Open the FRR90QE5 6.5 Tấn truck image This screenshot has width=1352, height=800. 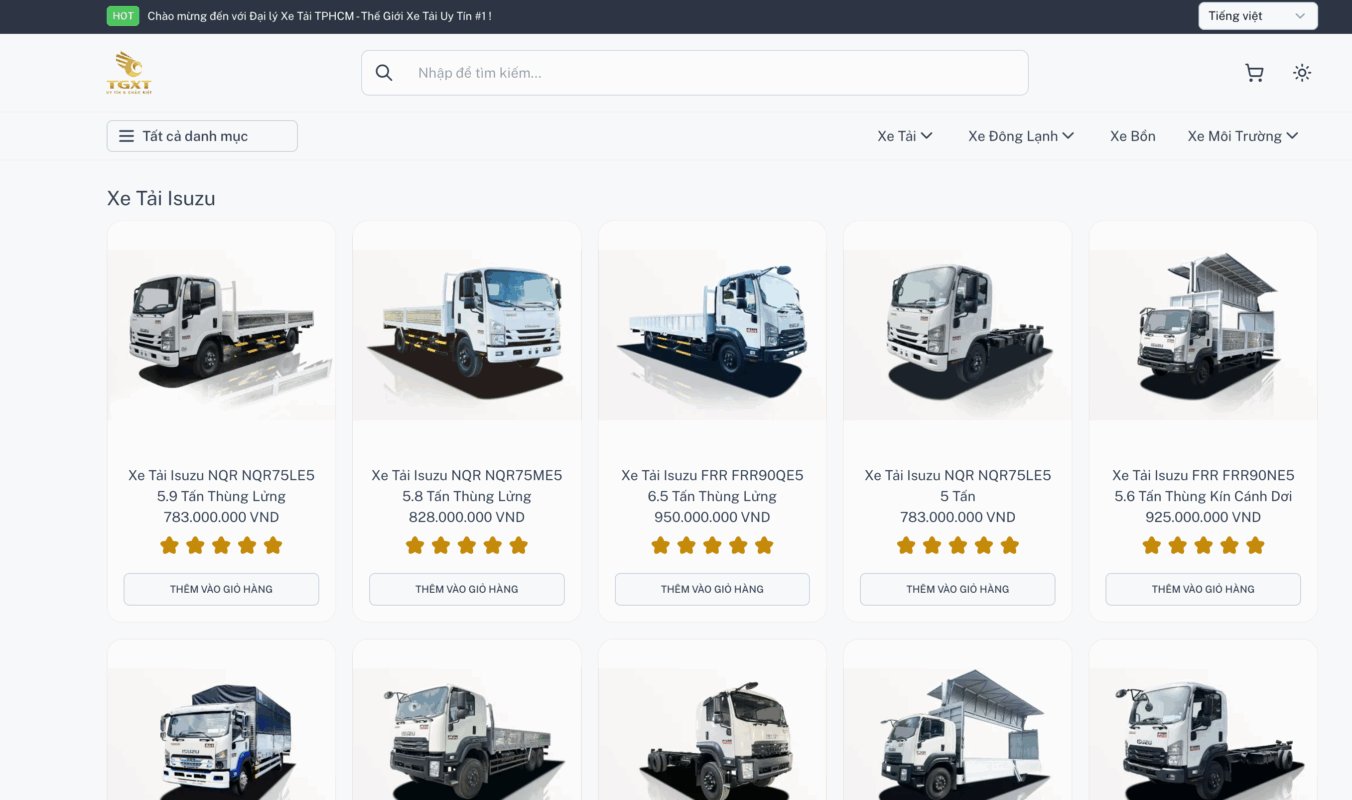point(712,335)
